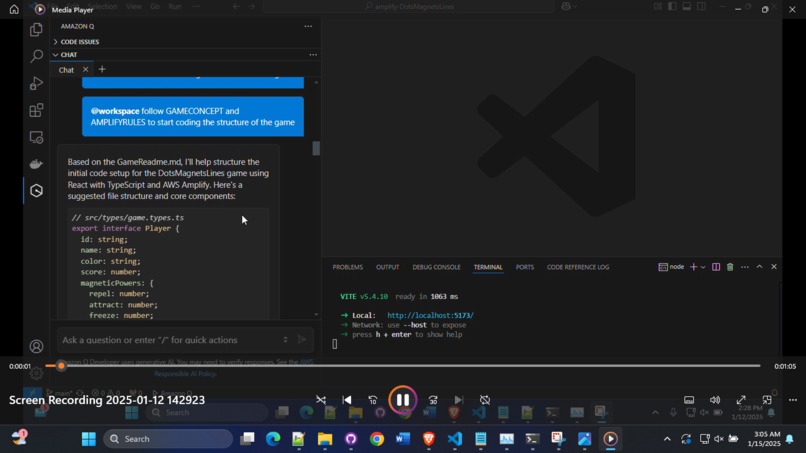This screenshot has height=453, width=806.
Task: Open Visual Studio Code from the taskbar
Action: click(454, 439)
